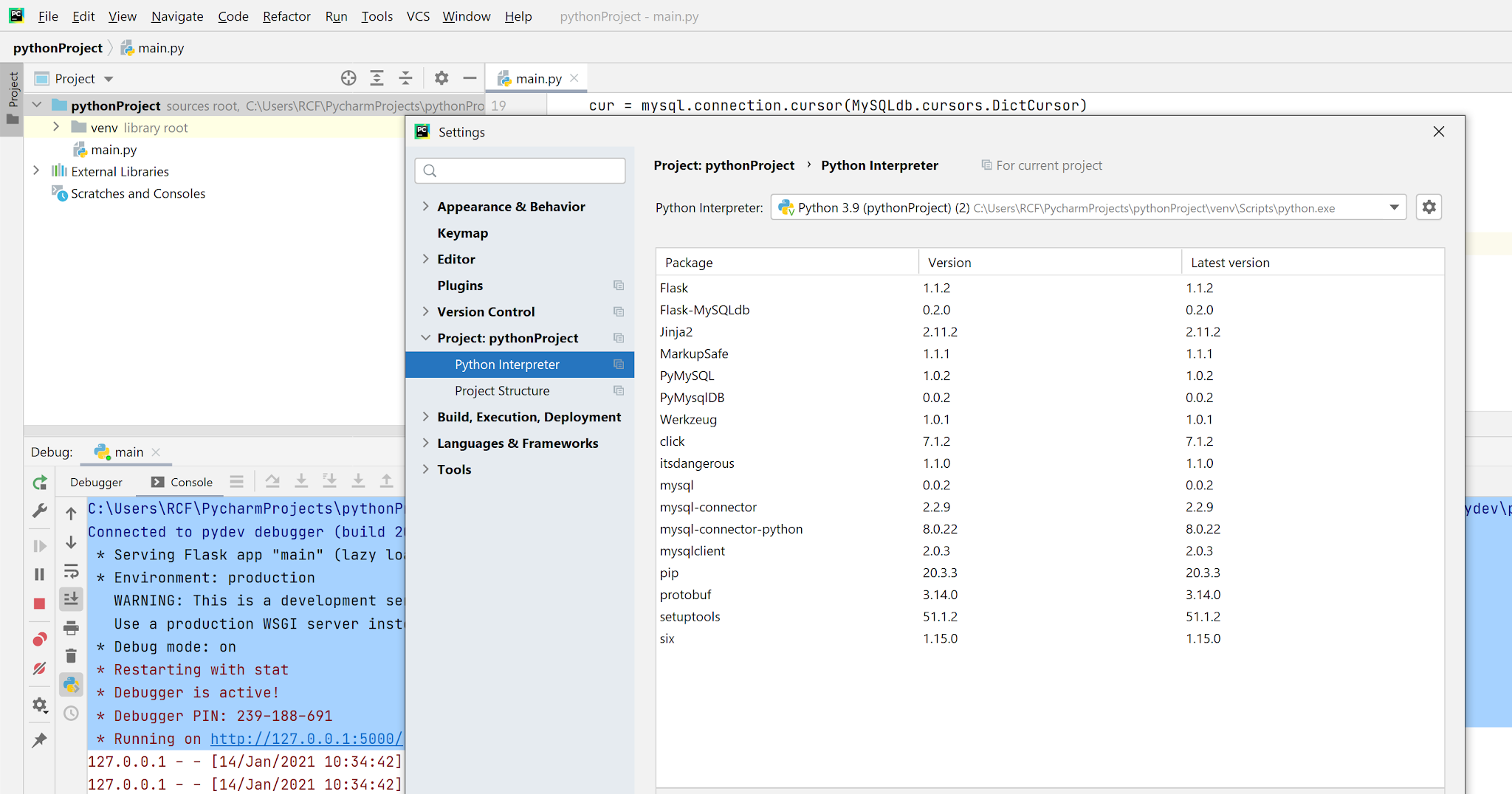Expand the Appearance & Behavior settings section
Screen dimensions: 1512x794
click(x=426, y=207)
